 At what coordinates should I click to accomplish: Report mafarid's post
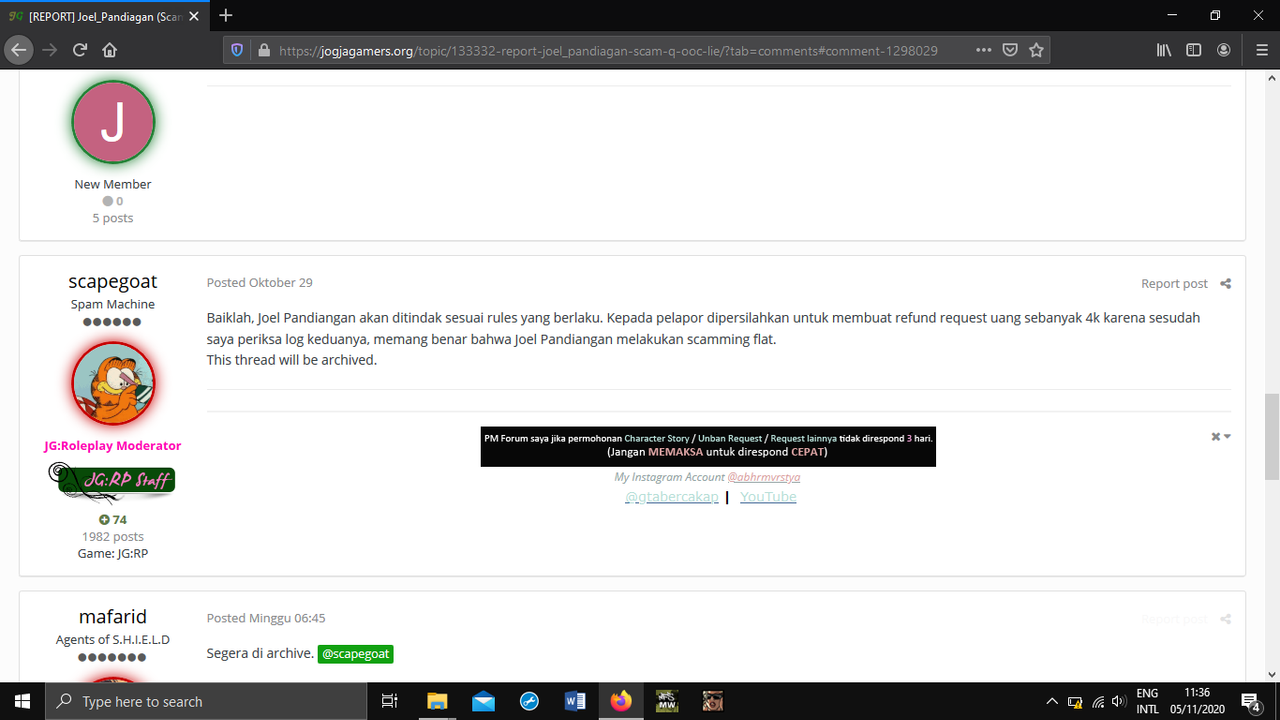[1174, 620]
